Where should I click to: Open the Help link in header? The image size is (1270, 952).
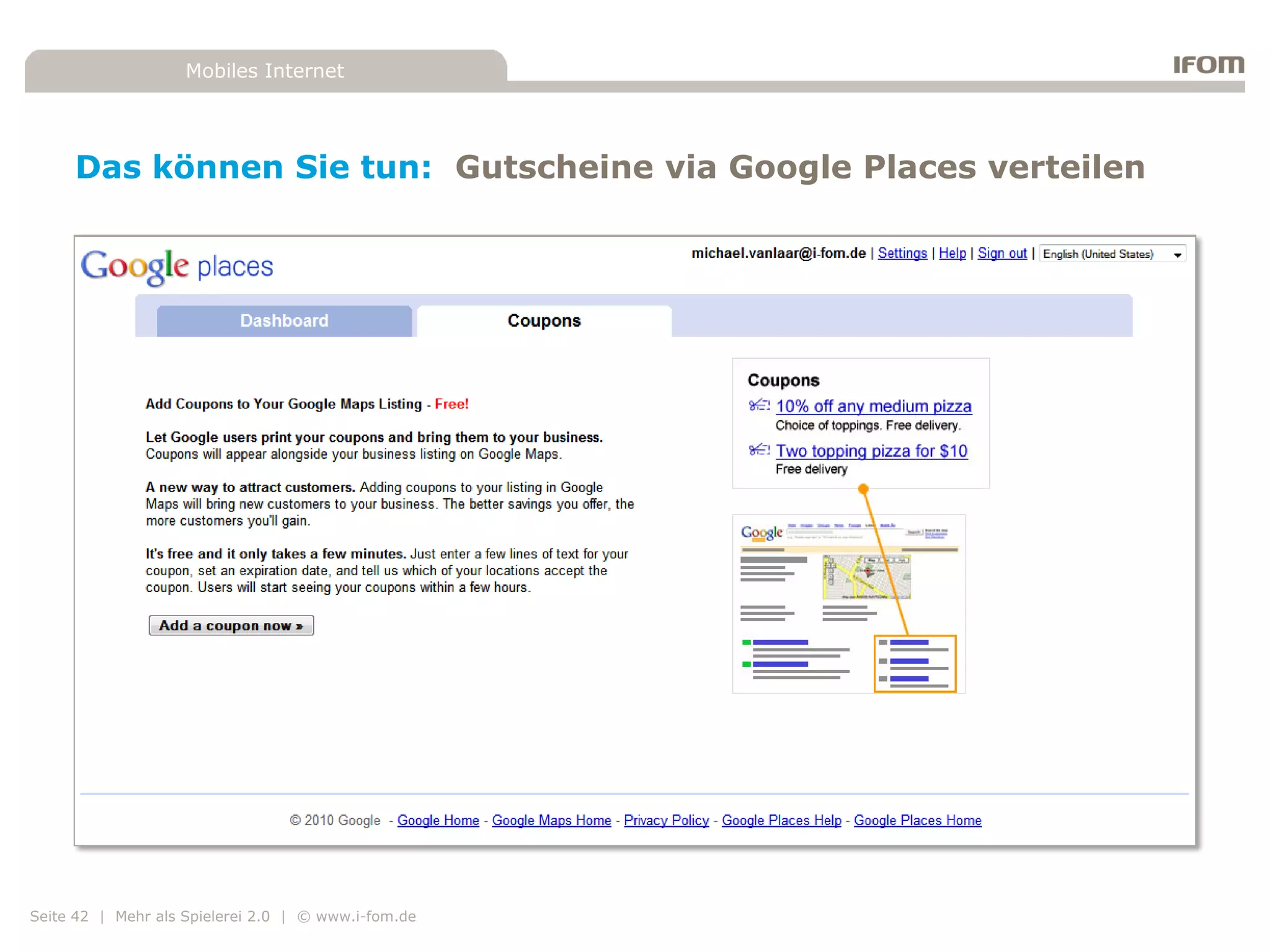point(952,253)
